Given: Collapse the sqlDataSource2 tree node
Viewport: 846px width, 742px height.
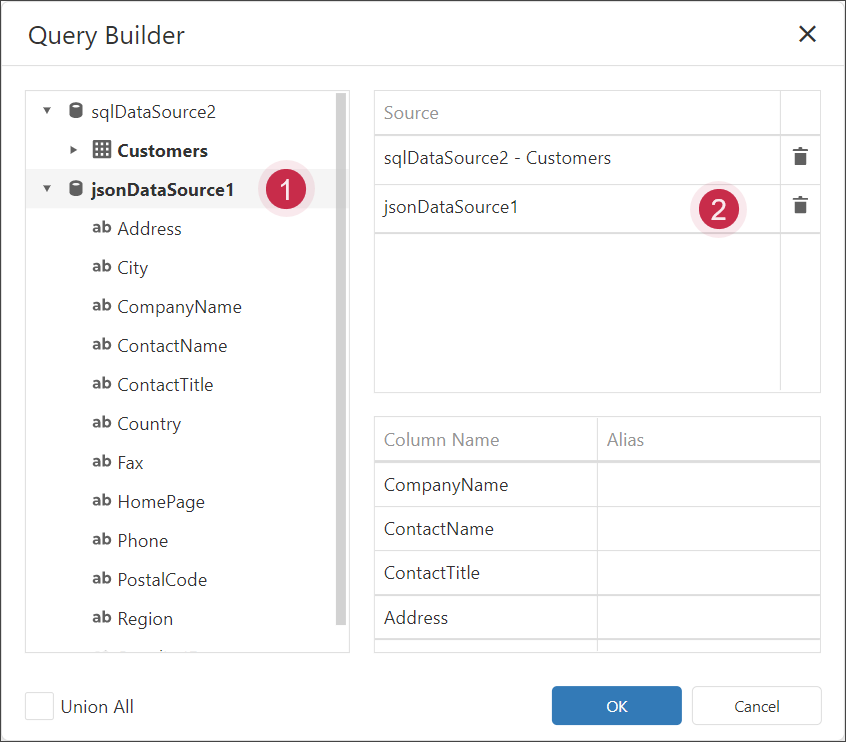Looking at the screenshot, I should coord(47,111).
